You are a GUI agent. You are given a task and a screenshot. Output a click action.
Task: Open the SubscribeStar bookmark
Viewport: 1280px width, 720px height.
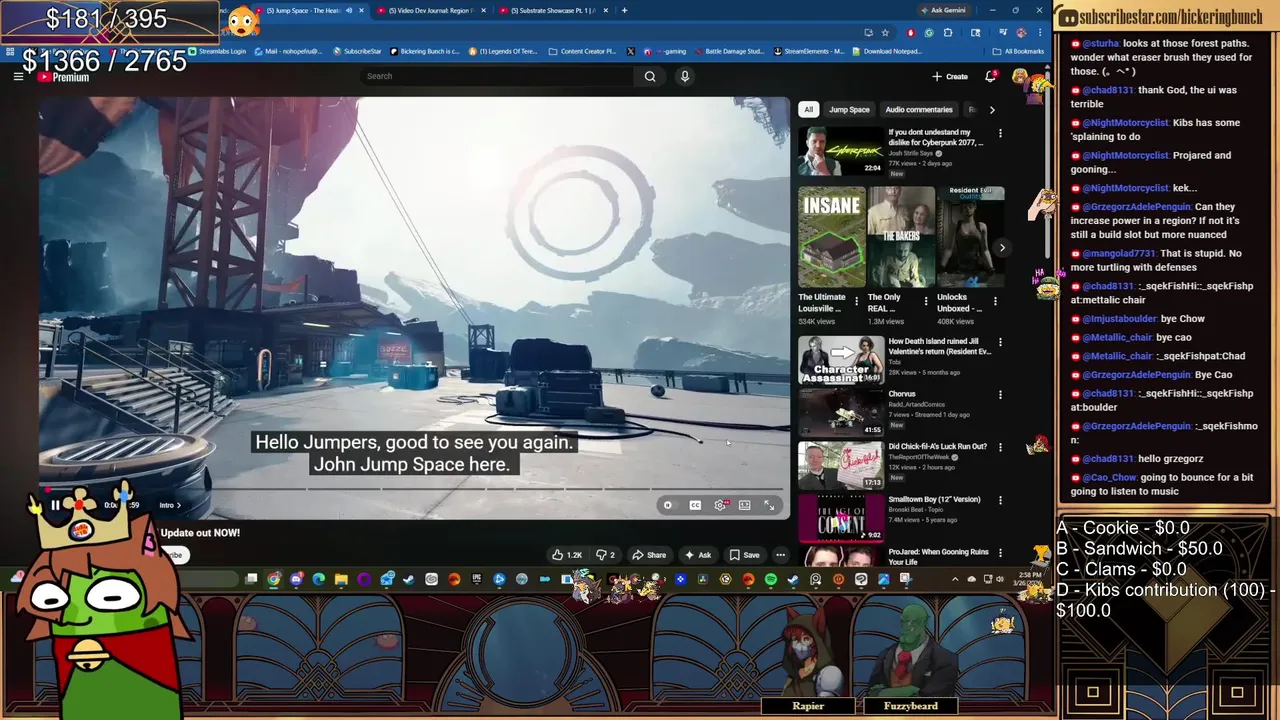pyautogui.click(x=357, y=51)
